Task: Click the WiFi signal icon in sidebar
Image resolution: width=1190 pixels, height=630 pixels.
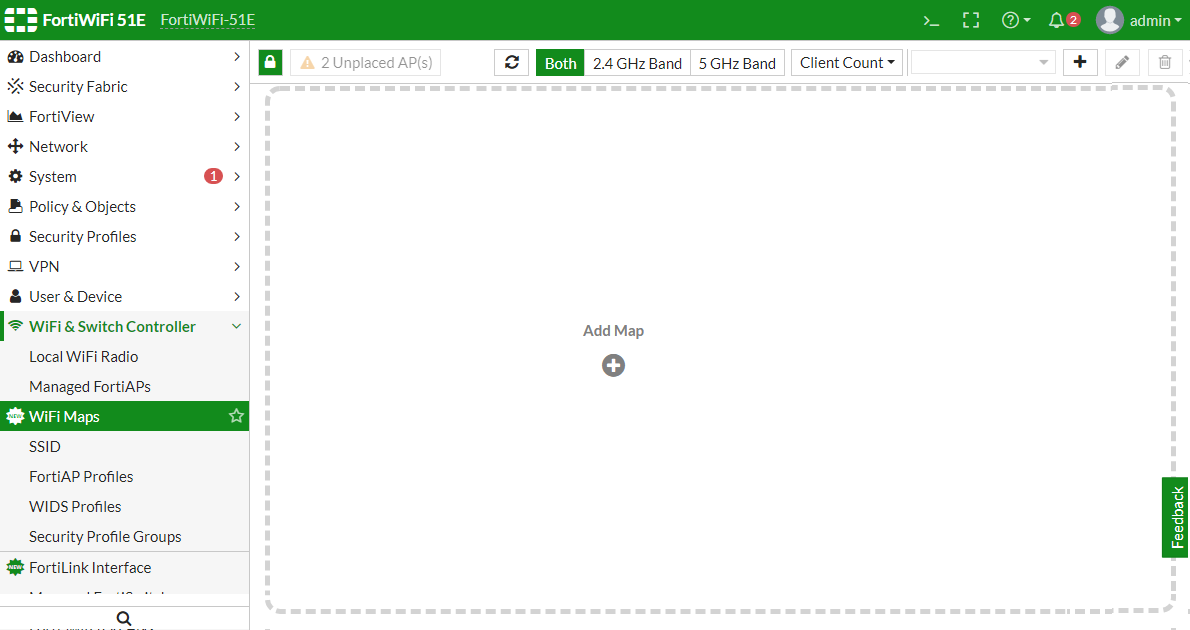Action: (15, 326)
